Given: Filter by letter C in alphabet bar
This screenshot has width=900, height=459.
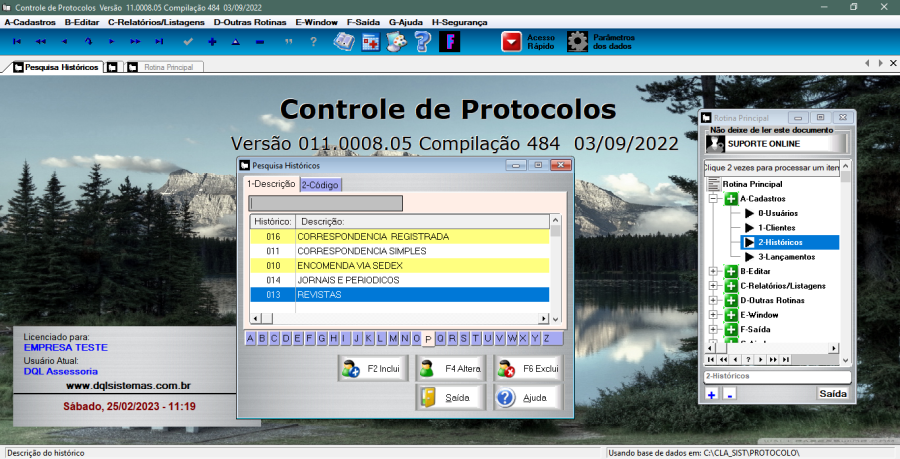Looking at the screenshot, I should pos(274,338).
